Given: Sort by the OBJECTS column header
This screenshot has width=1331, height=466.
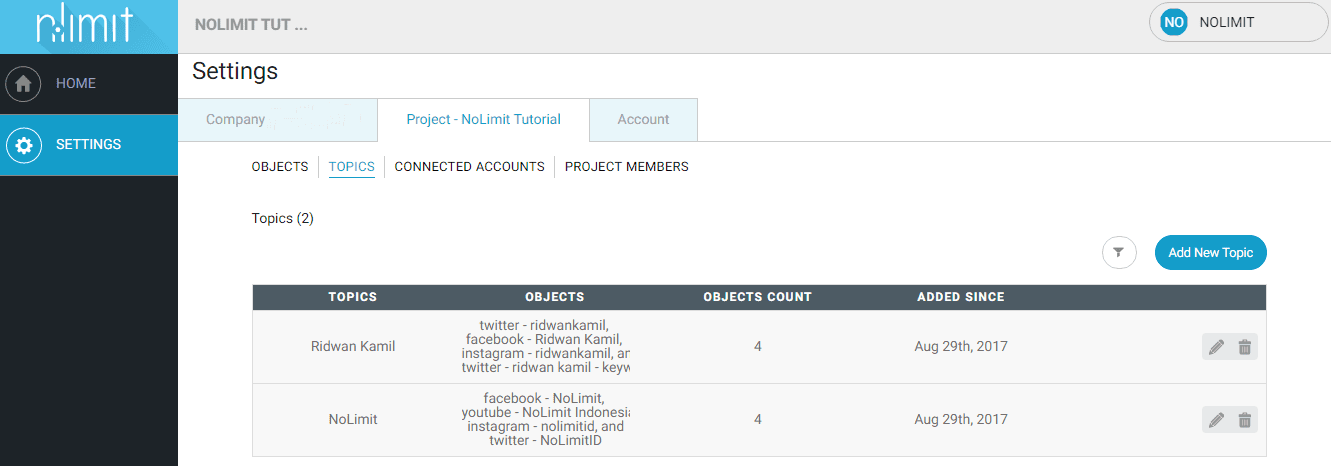Looking at the screenshot, I should click(x=555, y=297).
